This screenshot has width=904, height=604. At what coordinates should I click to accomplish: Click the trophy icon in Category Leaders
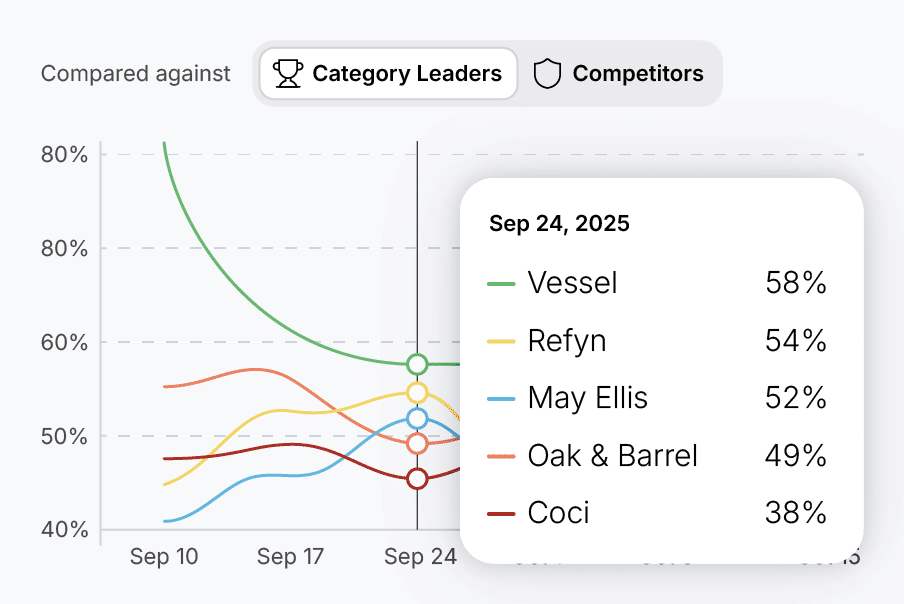[x=287, y=72]
